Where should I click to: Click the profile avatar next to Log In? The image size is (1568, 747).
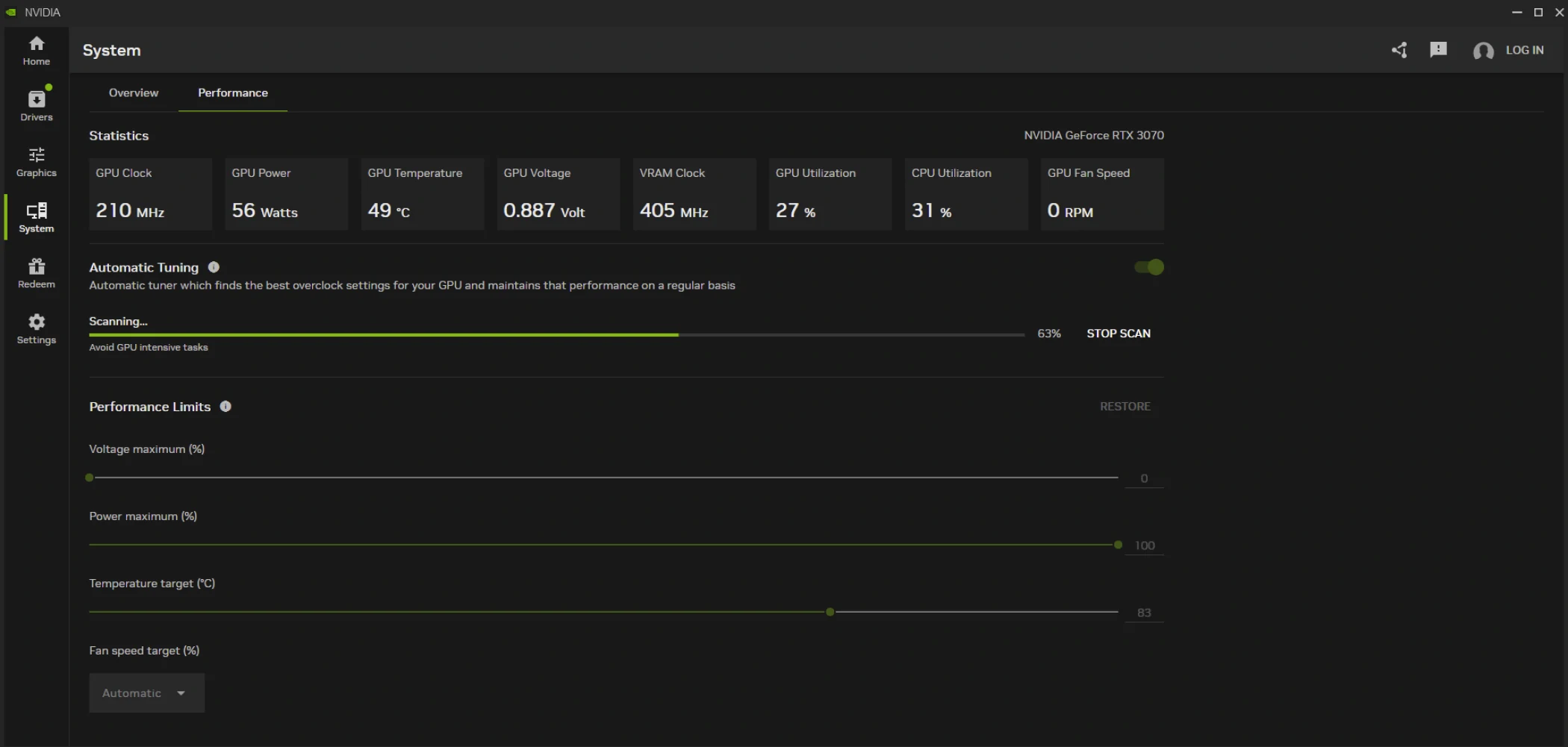(x=1484, y=51)
